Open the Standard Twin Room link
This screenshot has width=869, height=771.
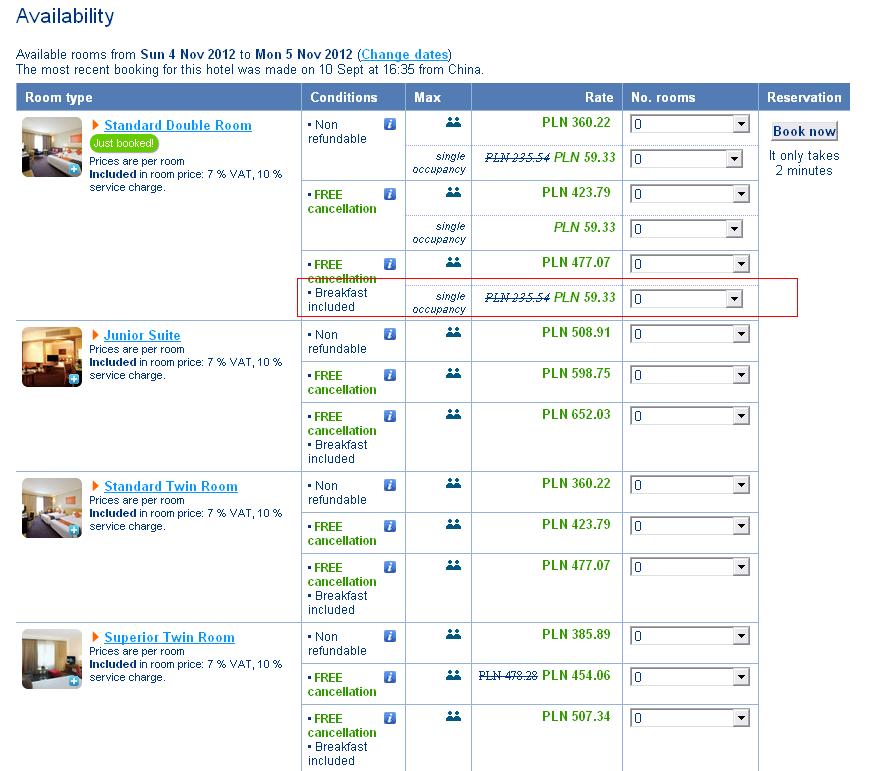[x=171, y=486]
